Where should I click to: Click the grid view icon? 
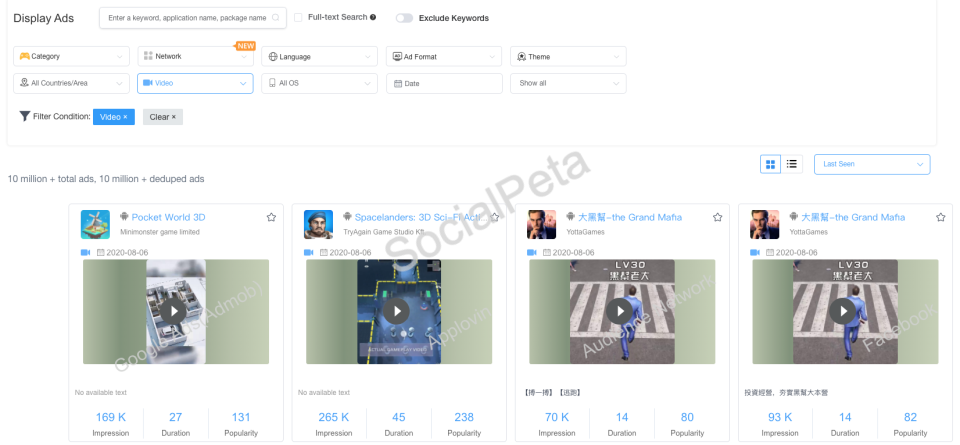[x=770, y=164]
